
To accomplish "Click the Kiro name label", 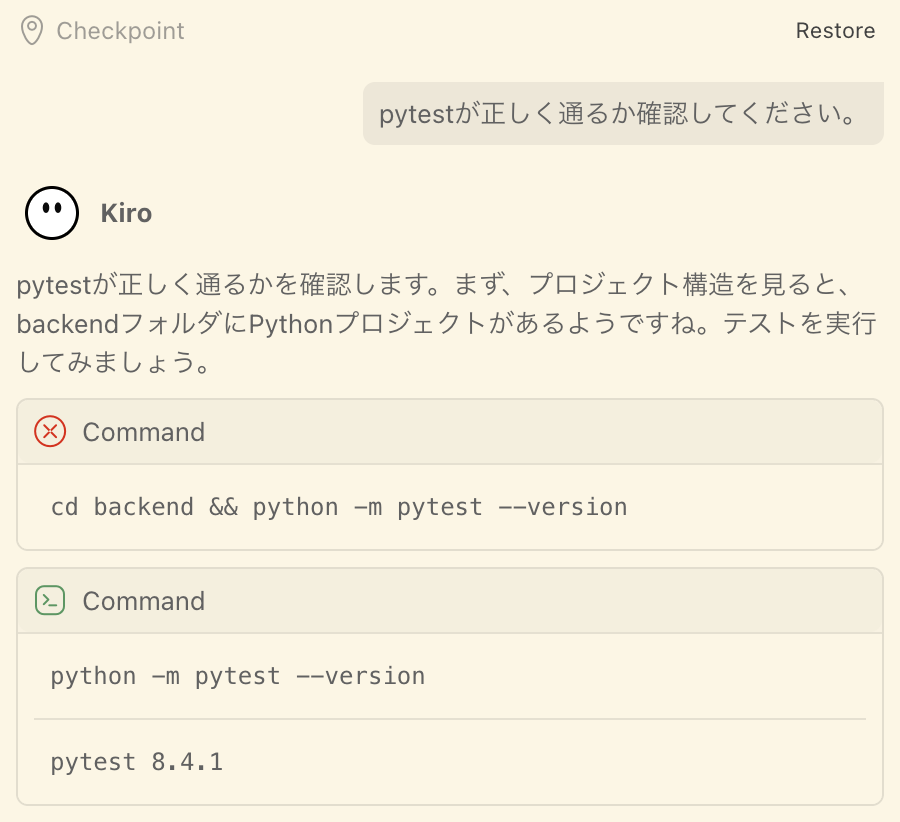I will [x=126, y=213].
